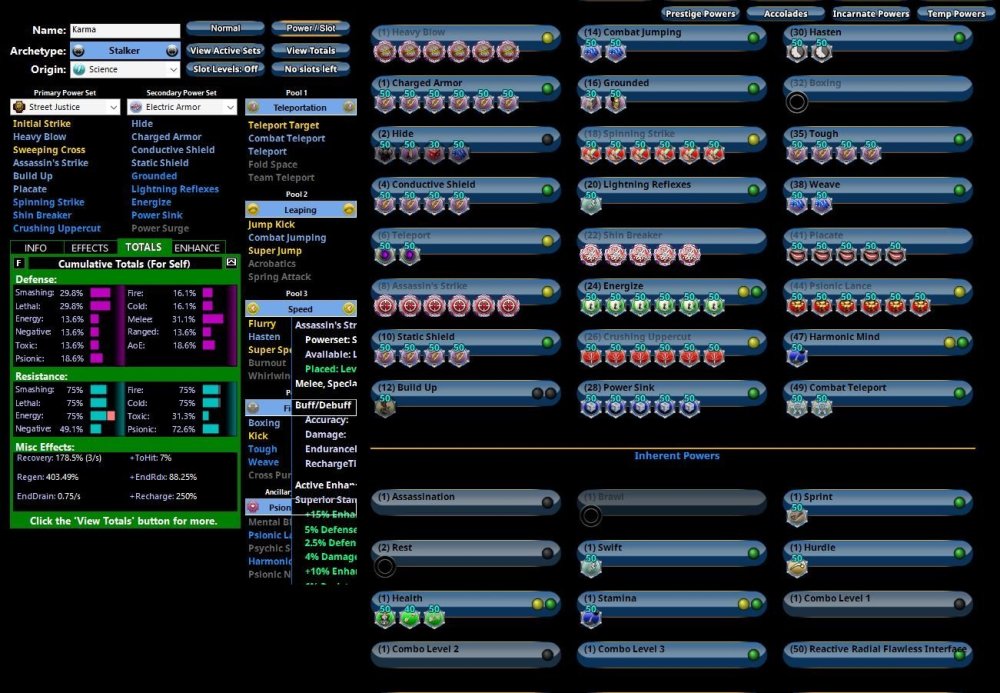
Task: Click the F icon beside Cumulative Totals
Action: click(19, 263)
